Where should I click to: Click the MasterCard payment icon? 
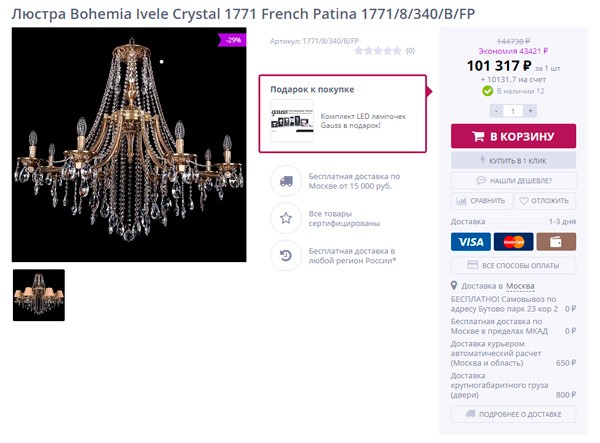513,241
